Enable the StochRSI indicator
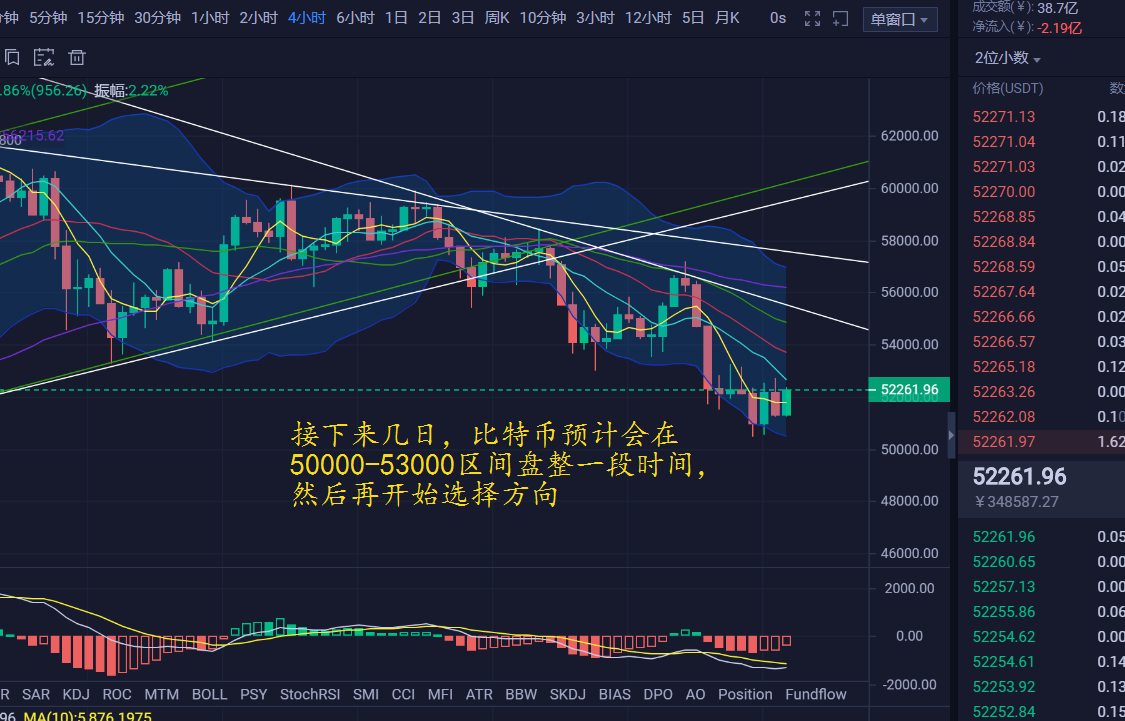Viewport: 1125px width, 721px height. (x=310, y=694)
